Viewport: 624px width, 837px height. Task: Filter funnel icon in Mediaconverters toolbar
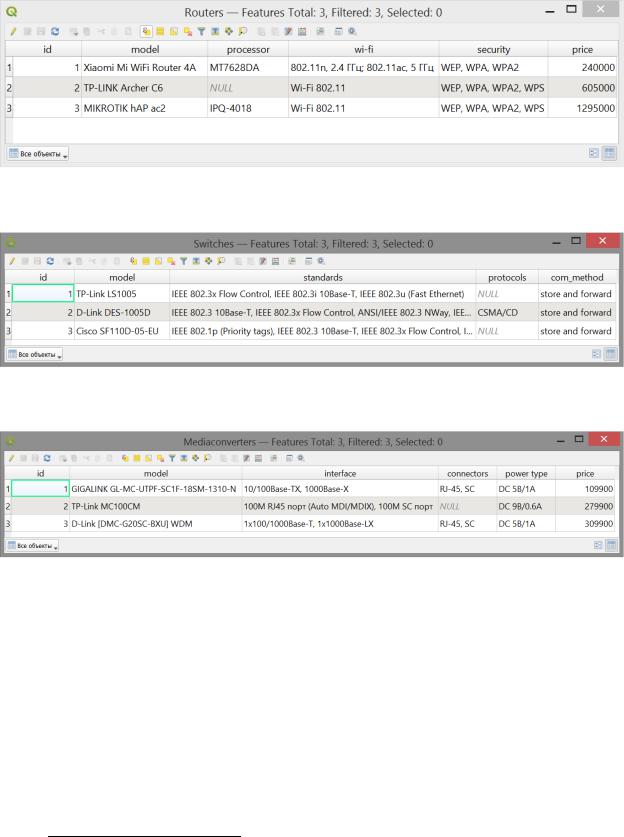172,458
